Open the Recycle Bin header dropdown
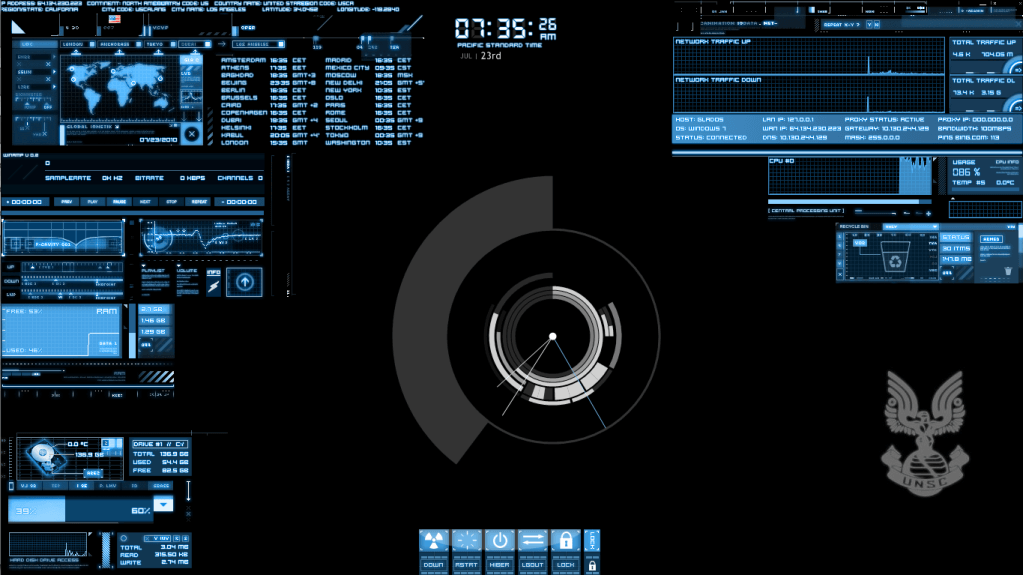This screenshot has height=575, width=1023. (x=935, y=226)
